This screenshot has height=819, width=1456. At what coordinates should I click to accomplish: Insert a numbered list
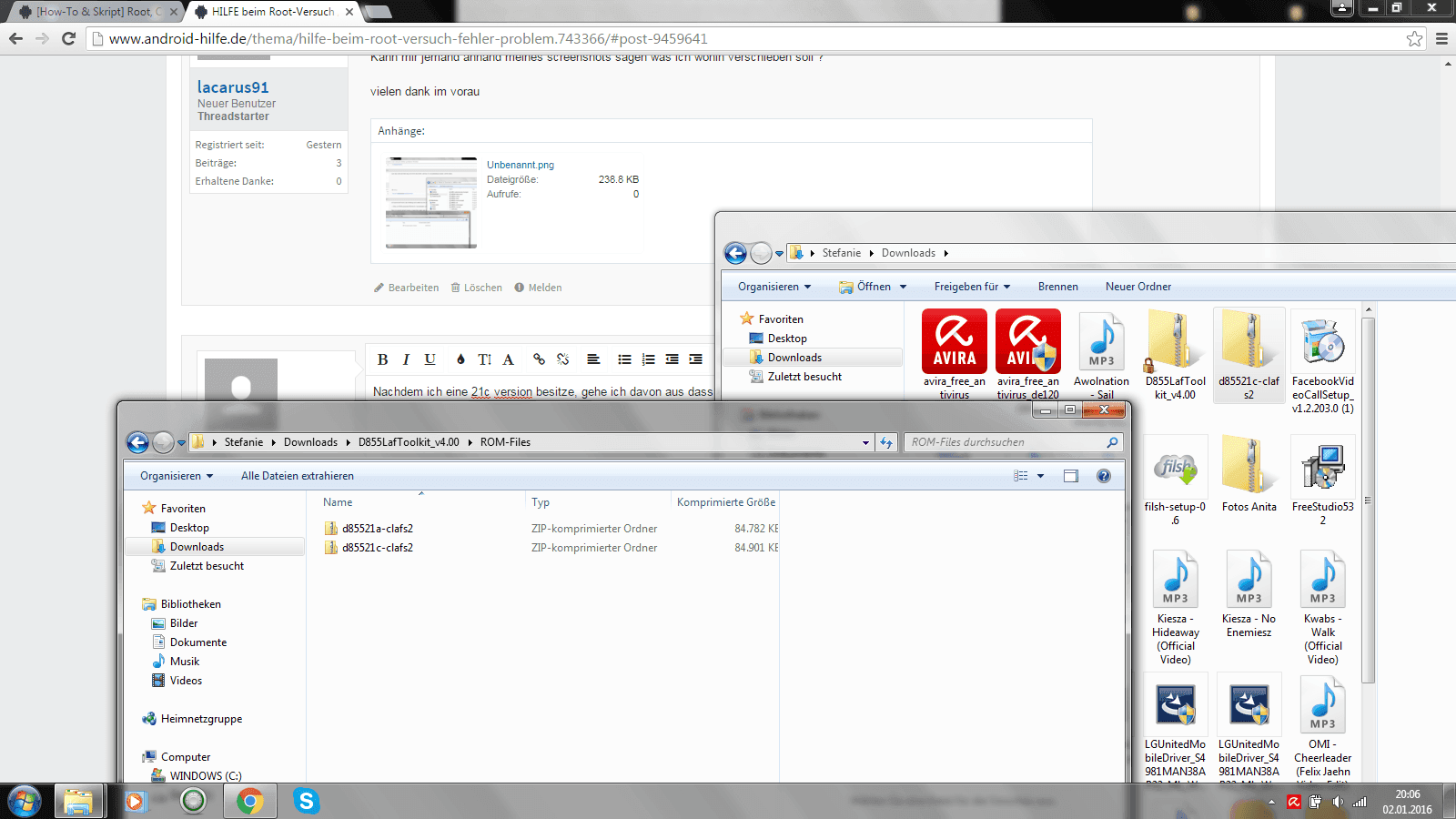(648, 359)
